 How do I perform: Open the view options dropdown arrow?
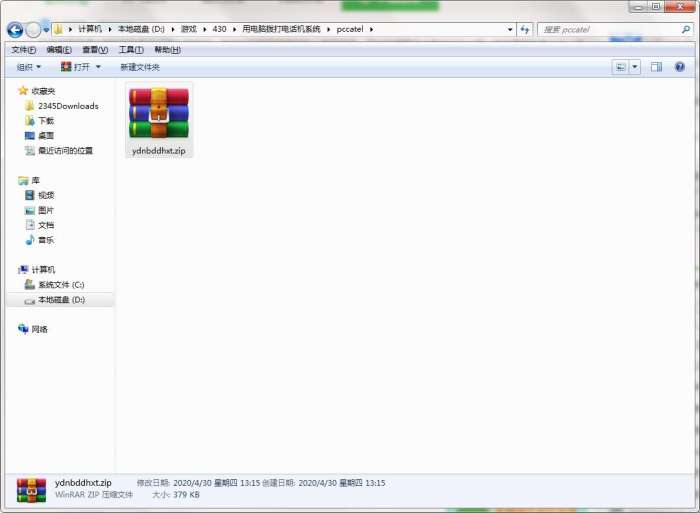click(634, 67)
